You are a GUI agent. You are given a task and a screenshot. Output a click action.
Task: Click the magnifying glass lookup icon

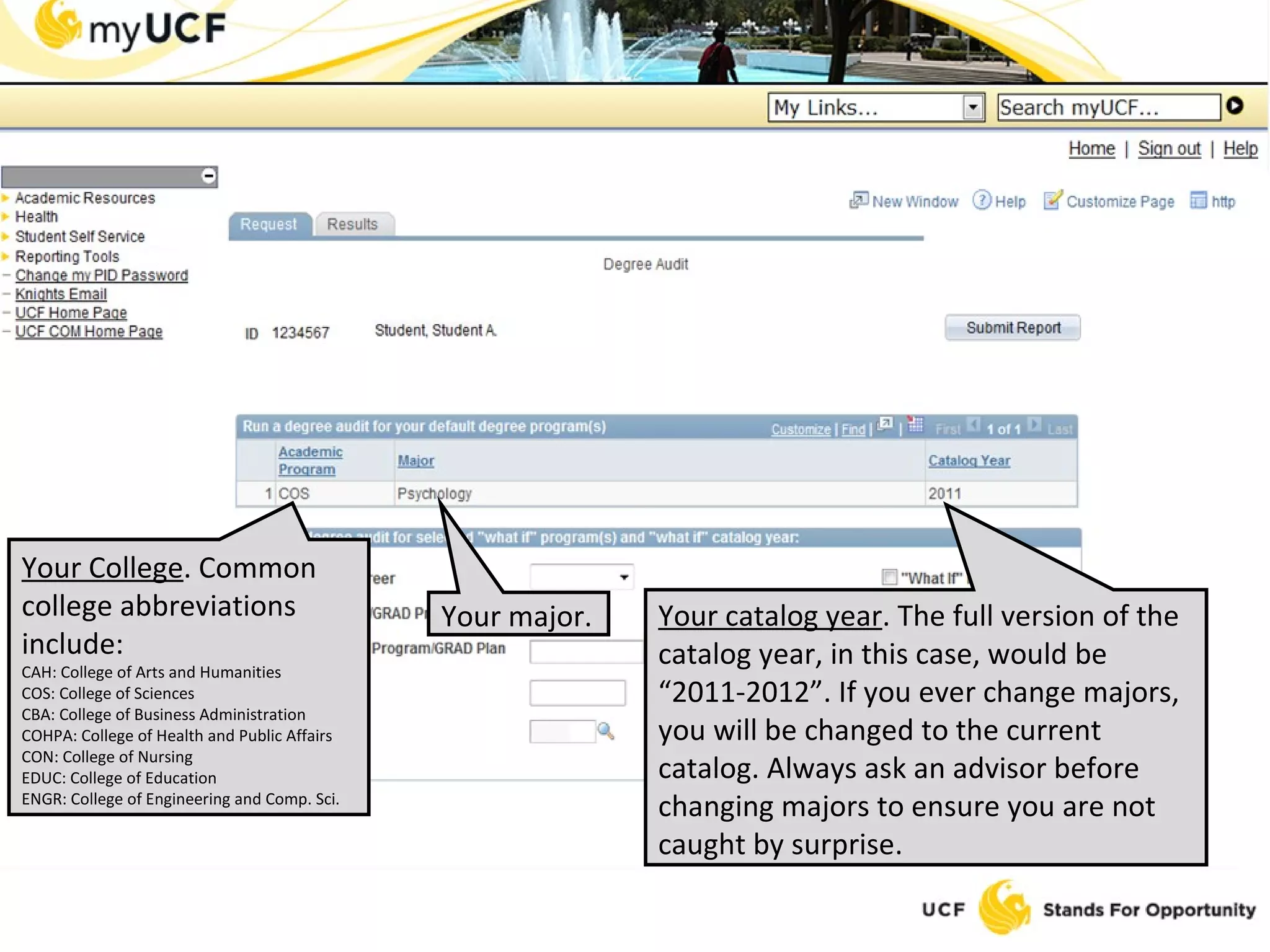pos(605,731)
